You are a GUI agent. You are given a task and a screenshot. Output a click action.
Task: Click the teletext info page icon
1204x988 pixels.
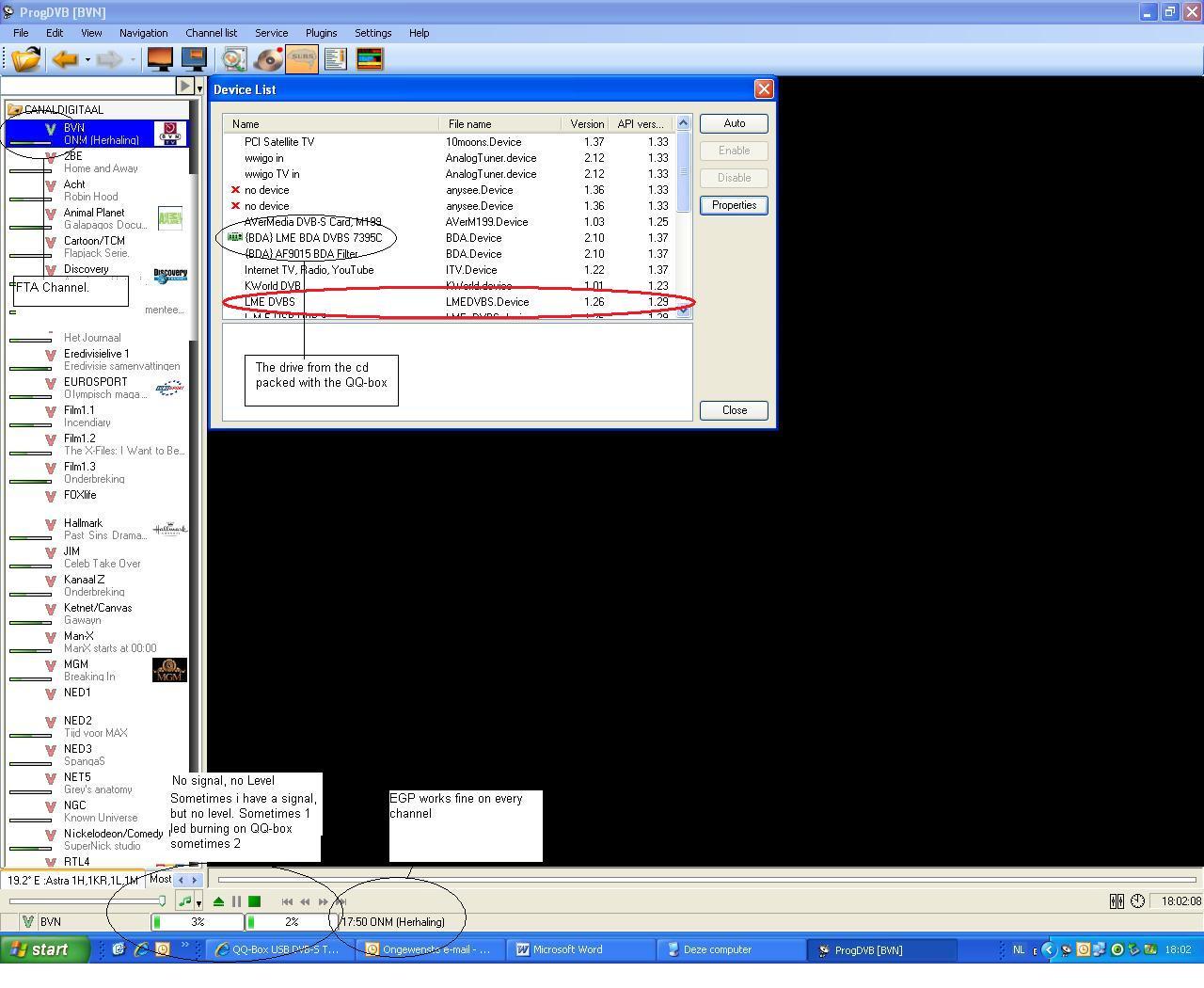(x=336, y=59)
